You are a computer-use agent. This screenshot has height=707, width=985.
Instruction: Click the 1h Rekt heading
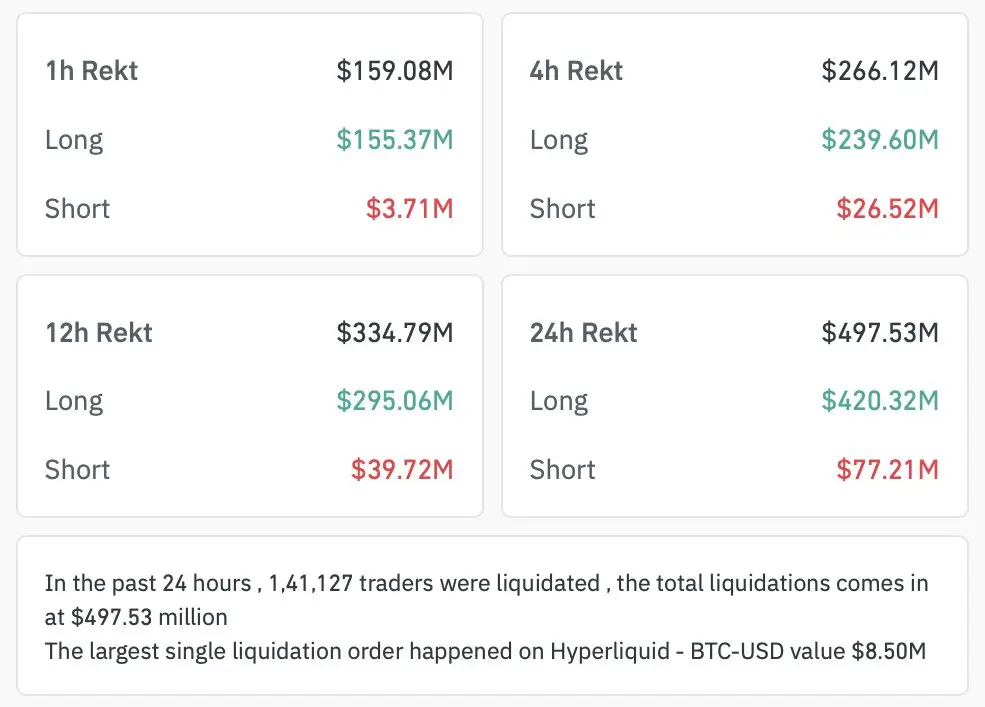(x=91, y=71)
